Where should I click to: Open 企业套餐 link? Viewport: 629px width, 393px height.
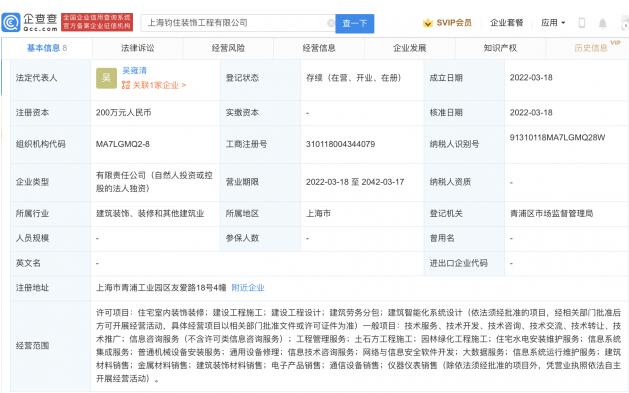click(x=506, y=23)
